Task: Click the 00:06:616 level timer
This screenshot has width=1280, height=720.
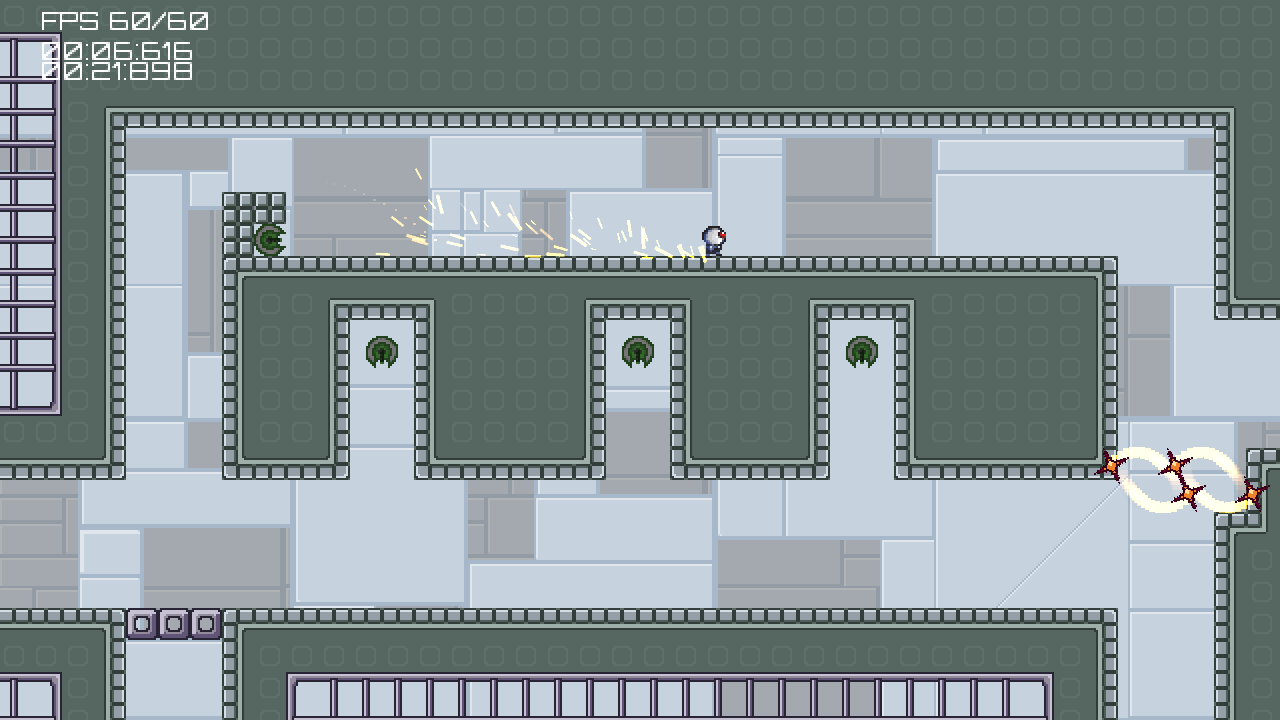Action: click(x=117, y=51)
